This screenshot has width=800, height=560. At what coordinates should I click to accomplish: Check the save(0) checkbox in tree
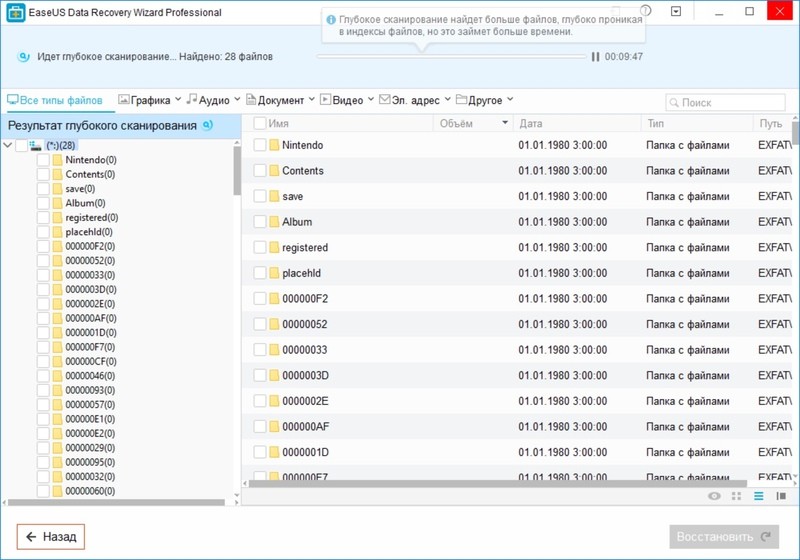click(x=43, y=188)
